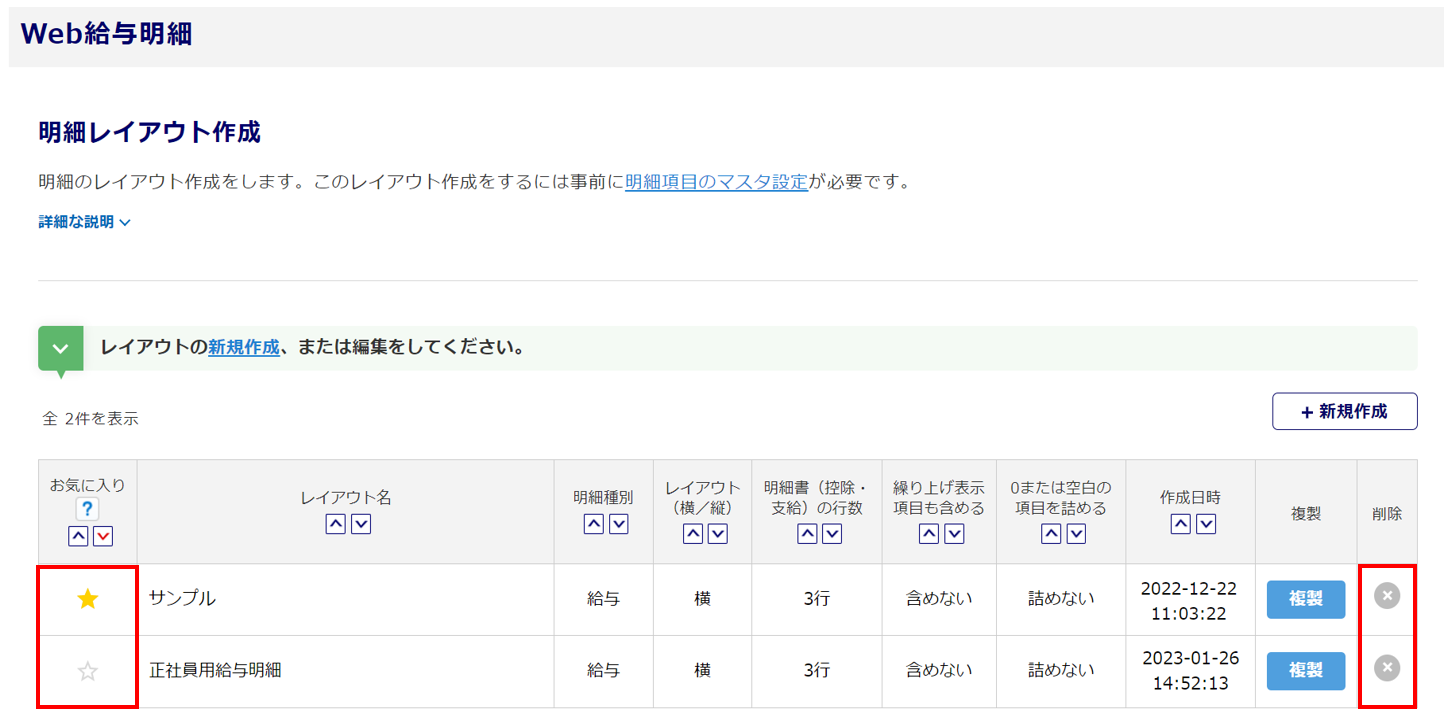This screenshot has width=1448, height=726.
Task: Sort 明細種別 column descending
Action: pos(619,523)
